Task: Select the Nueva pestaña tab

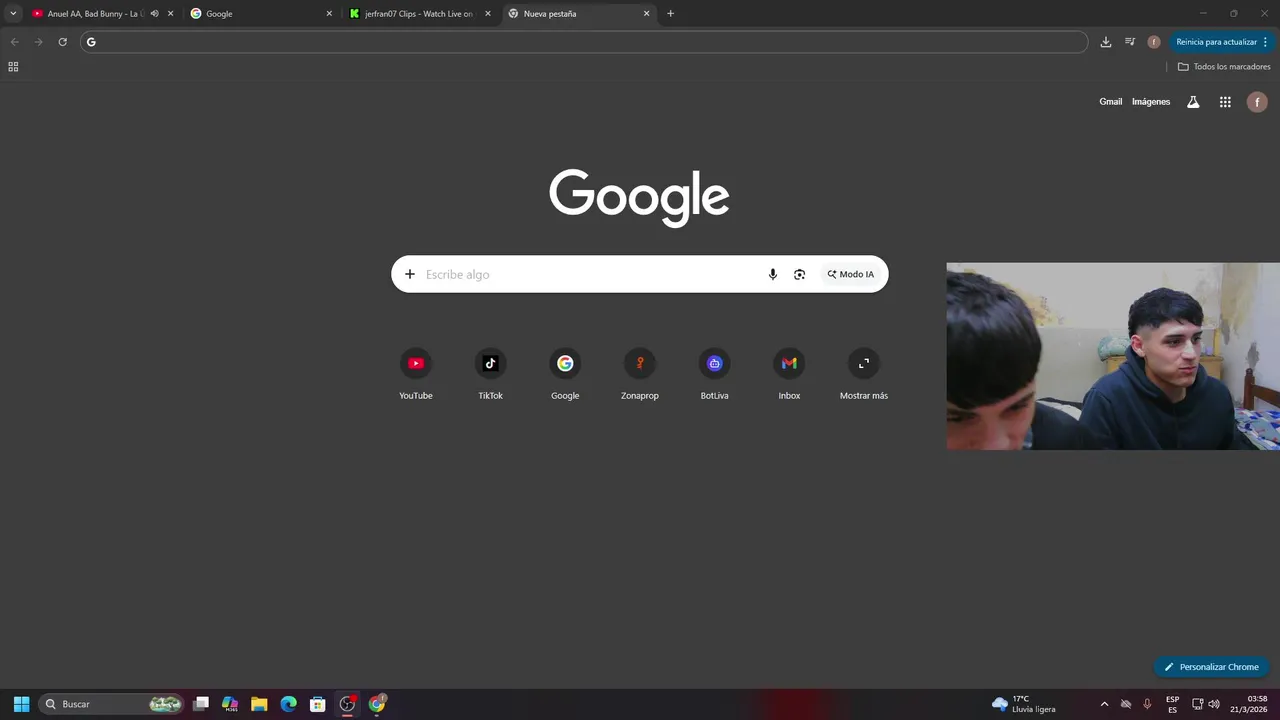Action: point(579,14)
